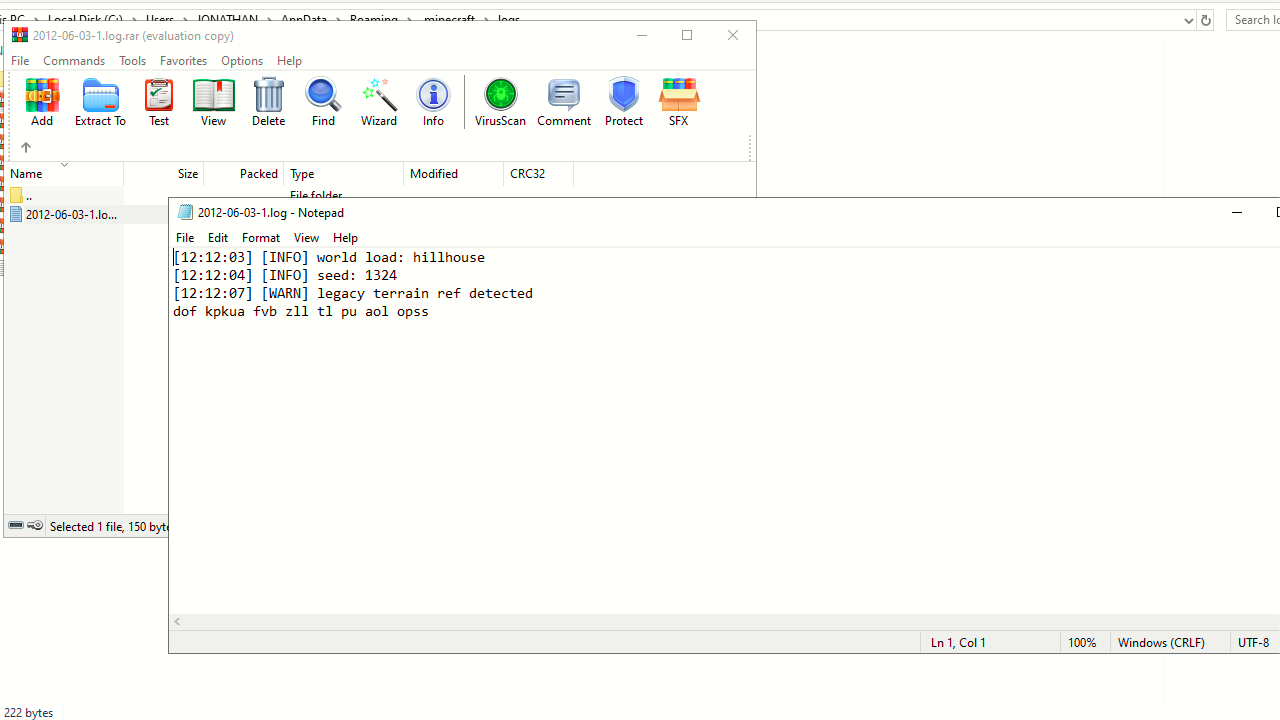Click the '222 bytes' Explorer status text
The height and width of the screenshot is (720, 1280).
pos(28,713)
